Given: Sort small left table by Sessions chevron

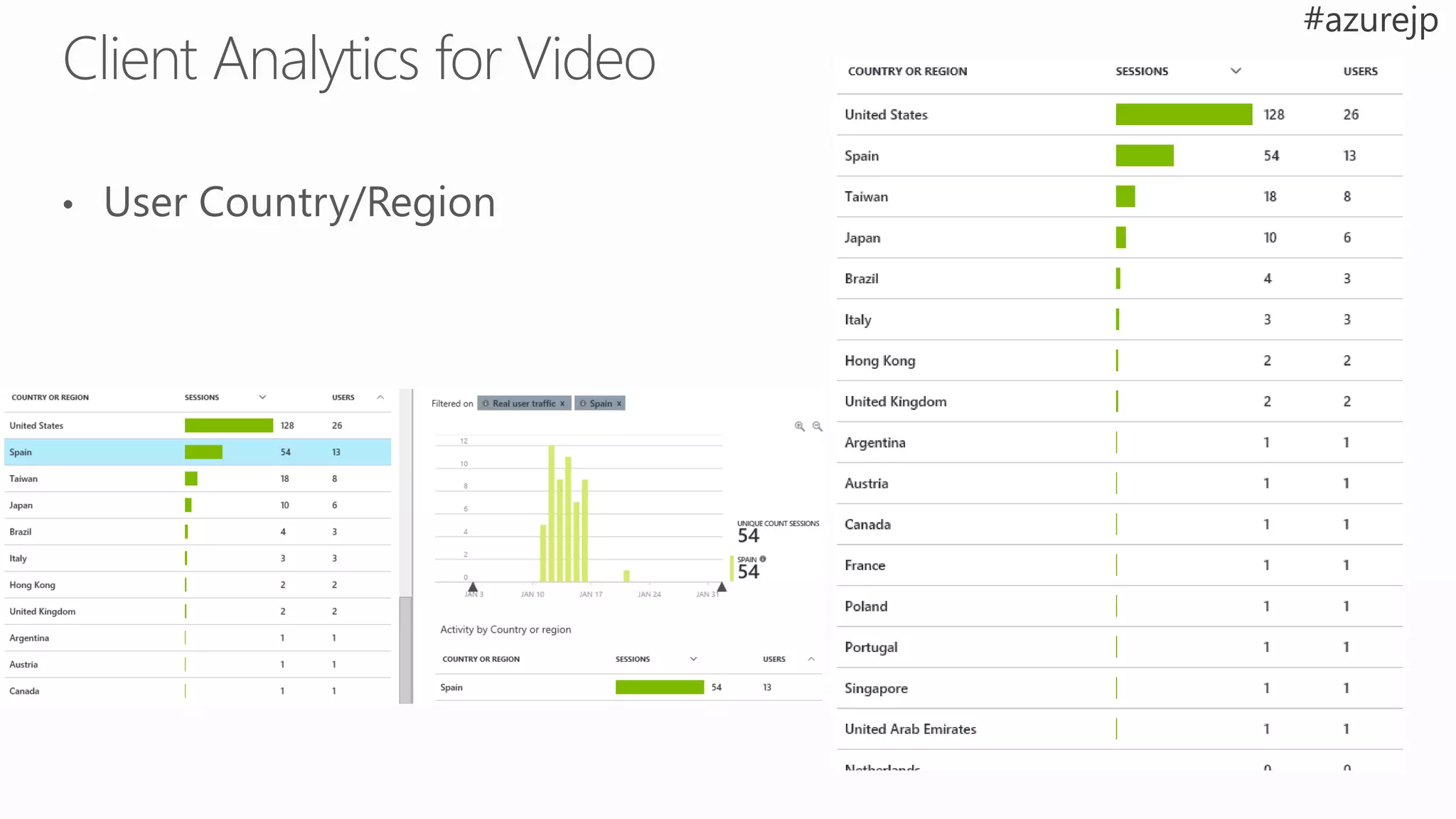Looking at the screenshot, I should coord(262,397).
